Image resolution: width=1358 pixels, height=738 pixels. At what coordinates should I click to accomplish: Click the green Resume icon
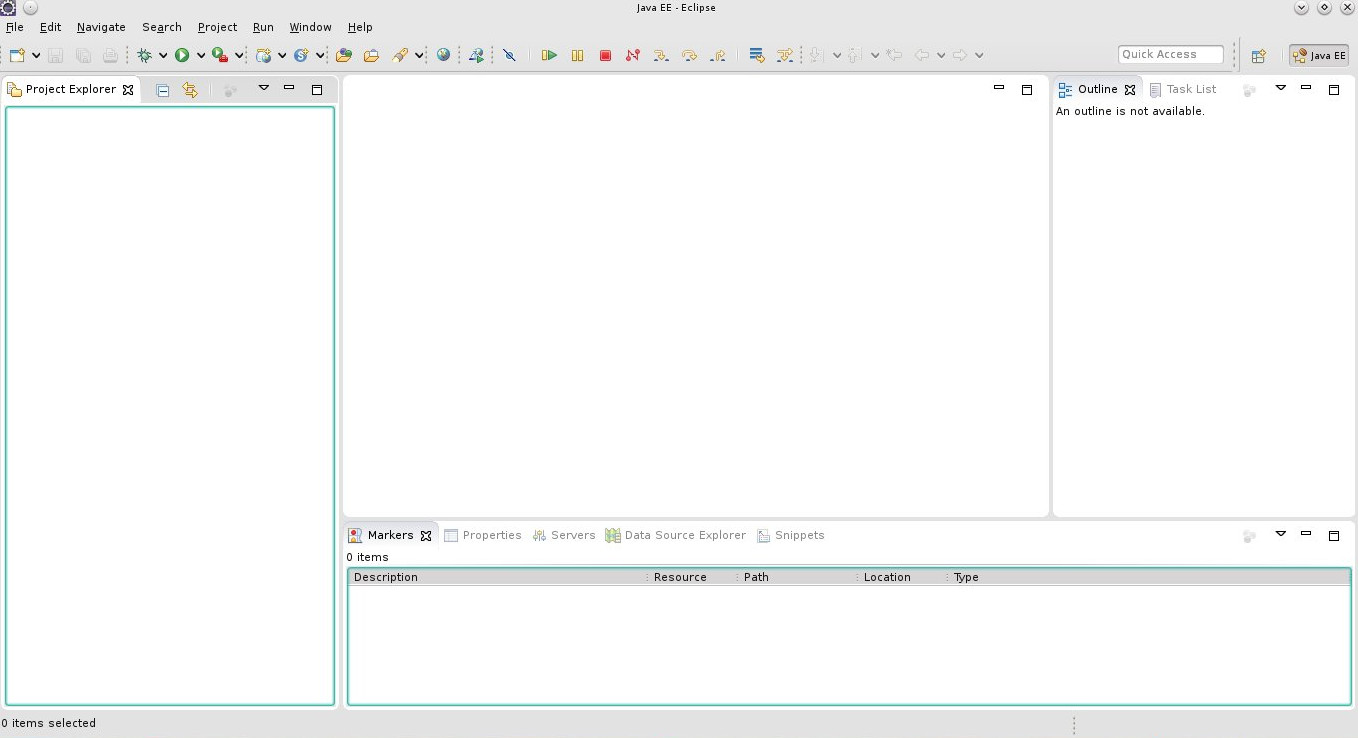549,56
